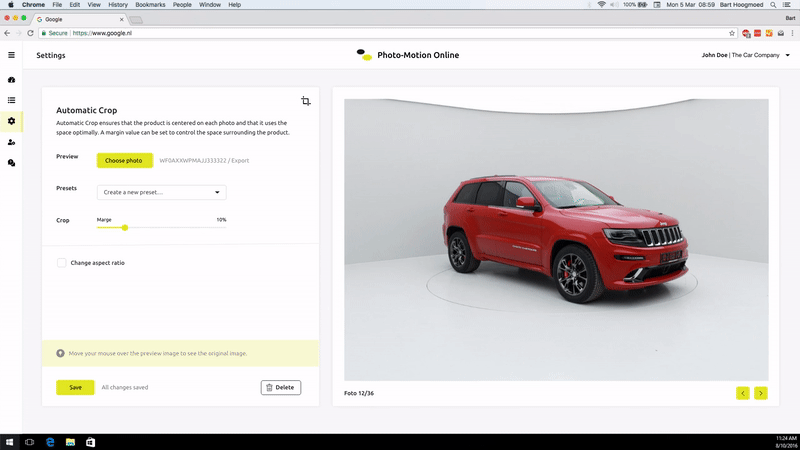
Task: Open the People menu
Action: pos(182,5)
